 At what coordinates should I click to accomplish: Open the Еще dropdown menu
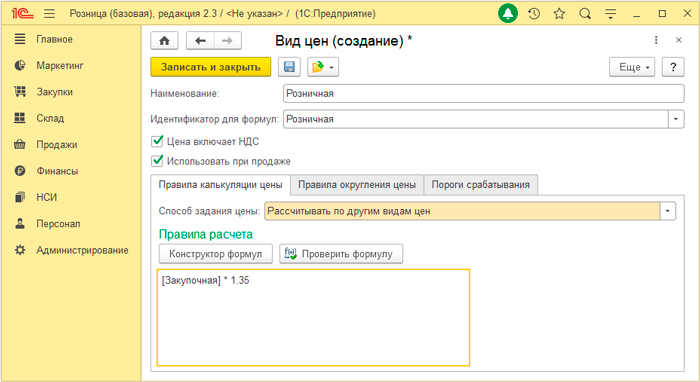[x=632, y=67]
